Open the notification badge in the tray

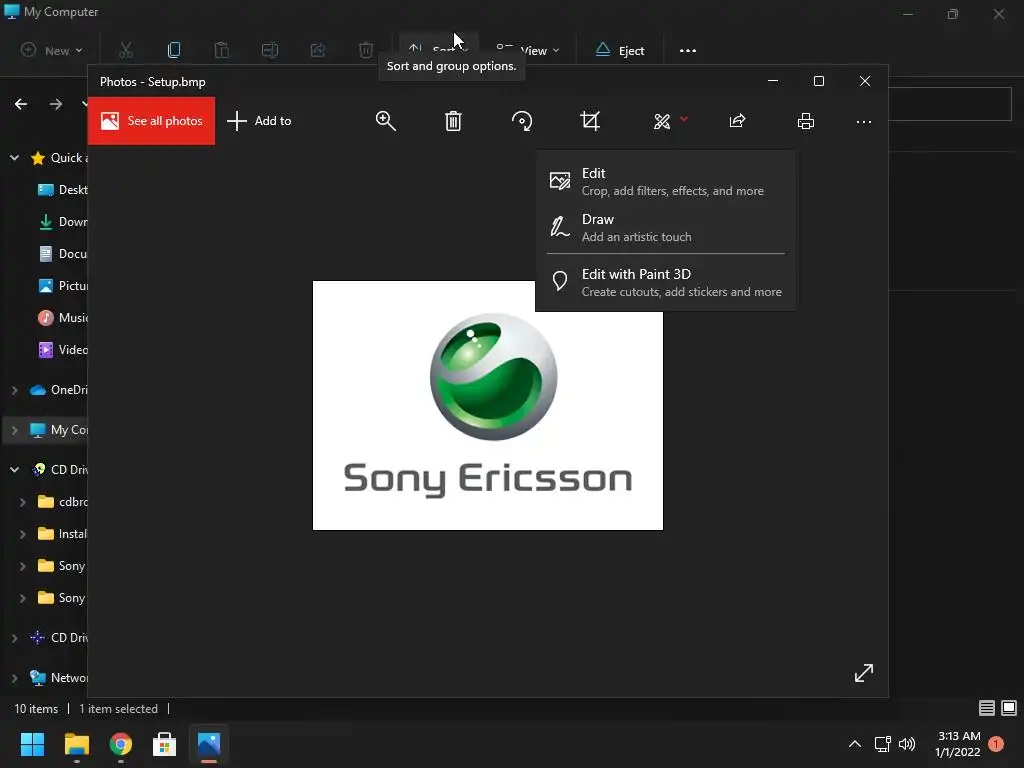click(x=996, y=744)
